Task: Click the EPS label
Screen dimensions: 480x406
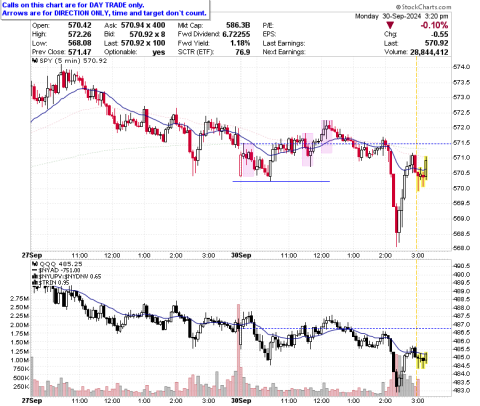Action: click(269, 34)
